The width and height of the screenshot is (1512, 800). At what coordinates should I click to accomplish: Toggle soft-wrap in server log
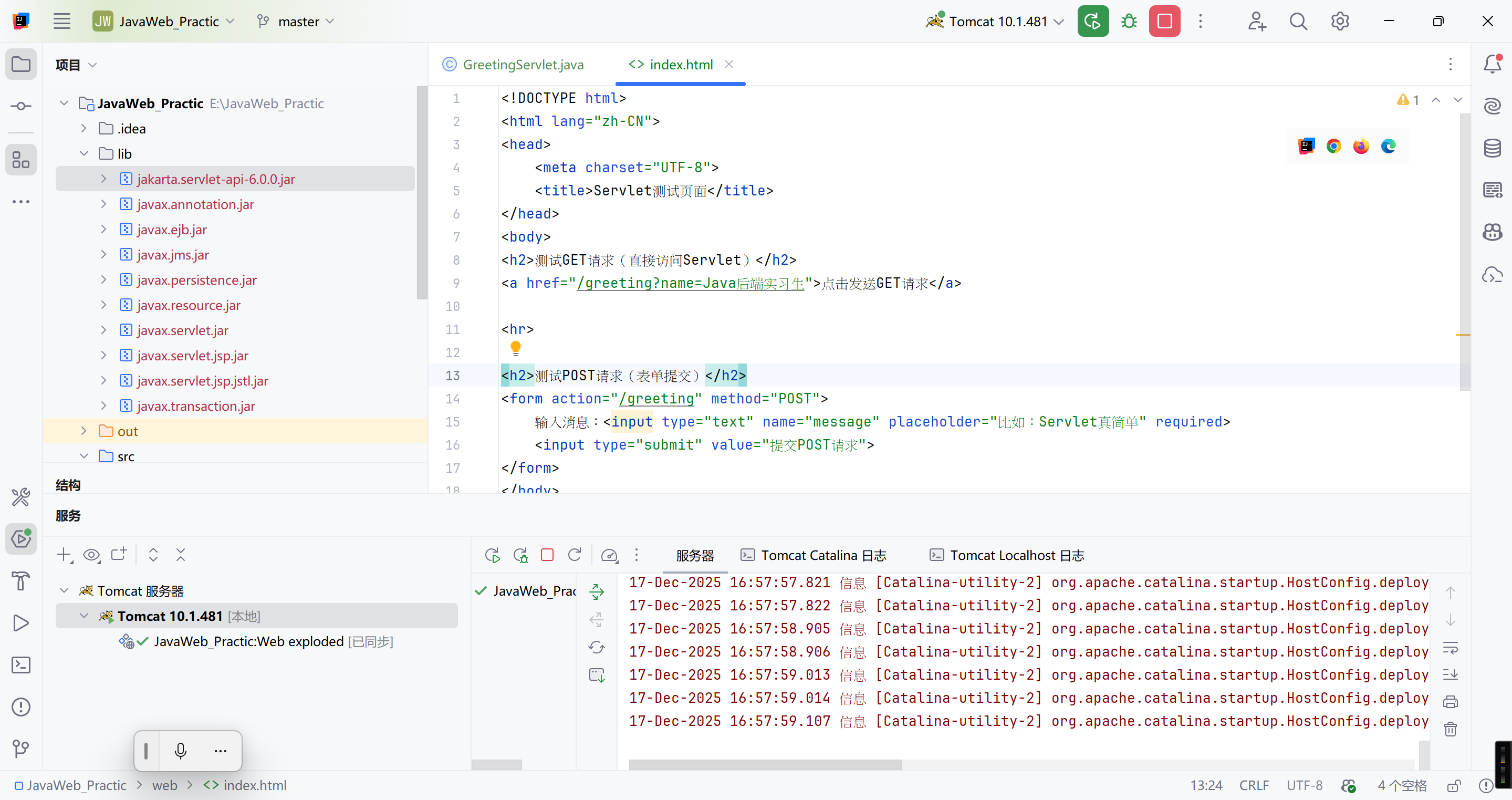click(1451, 648)
